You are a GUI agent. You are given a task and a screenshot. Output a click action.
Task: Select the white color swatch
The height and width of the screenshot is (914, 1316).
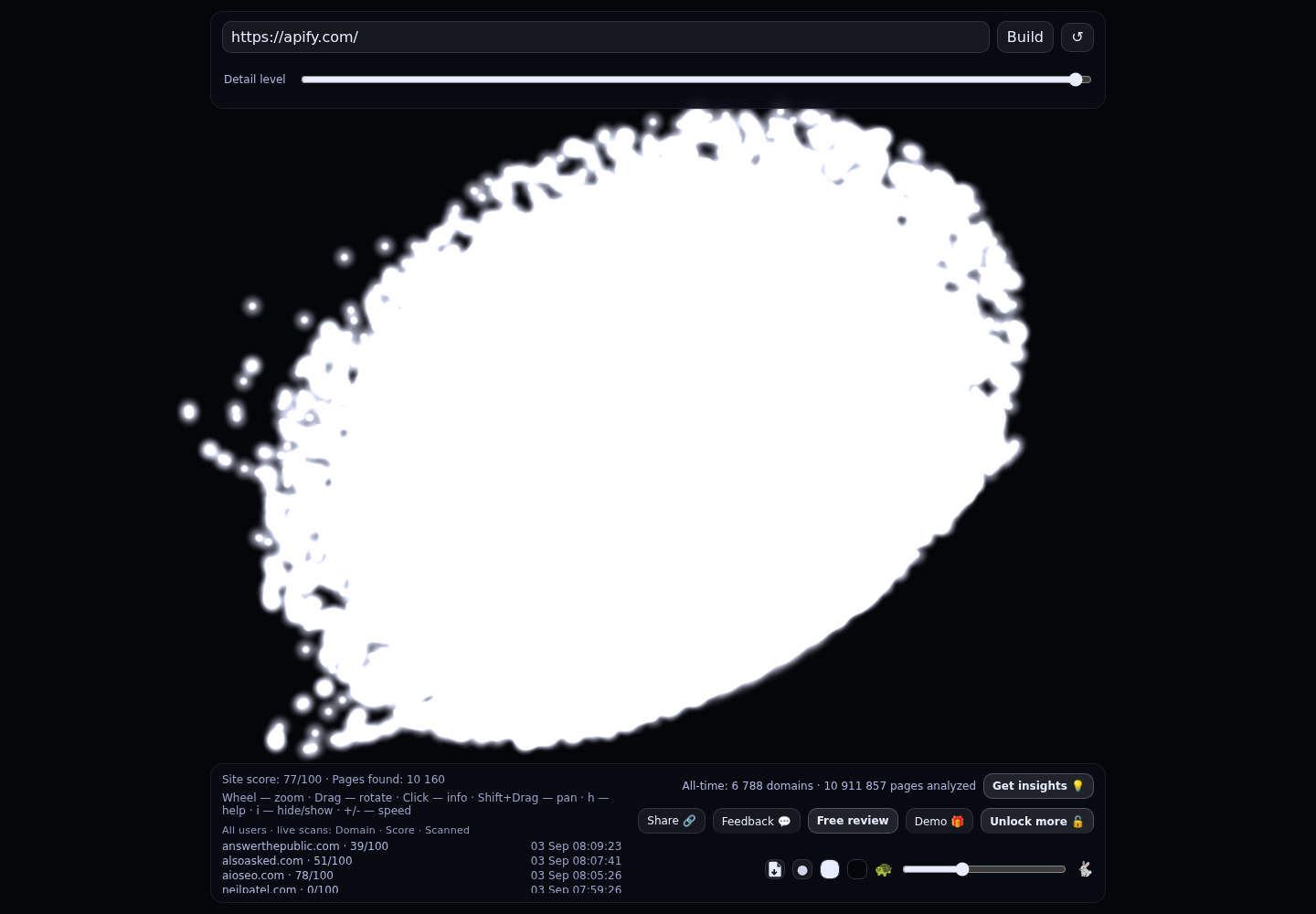coord(830,869)
